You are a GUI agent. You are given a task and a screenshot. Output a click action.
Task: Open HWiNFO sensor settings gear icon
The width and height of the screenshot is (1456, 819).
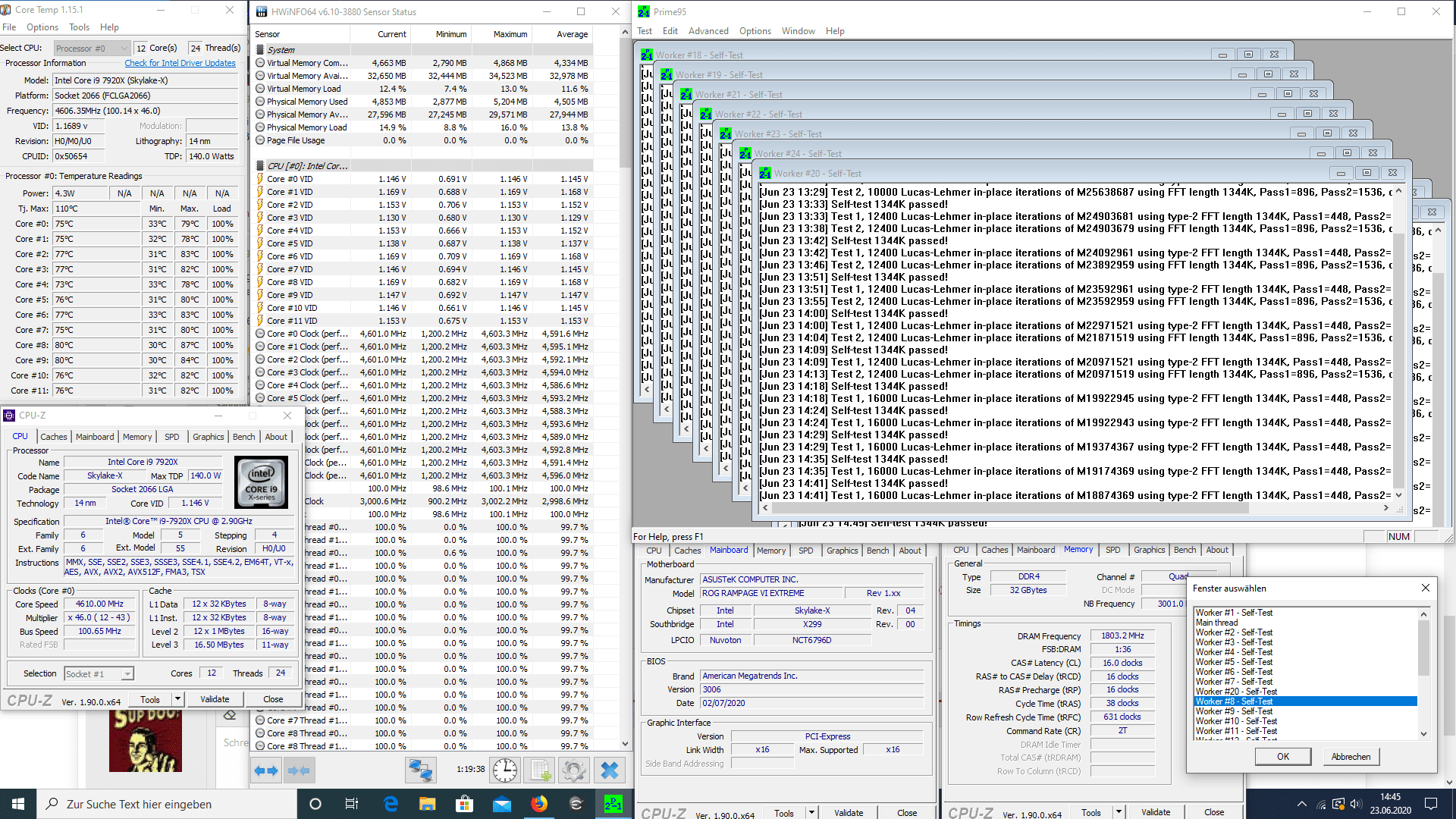click(x=574, y=770)
